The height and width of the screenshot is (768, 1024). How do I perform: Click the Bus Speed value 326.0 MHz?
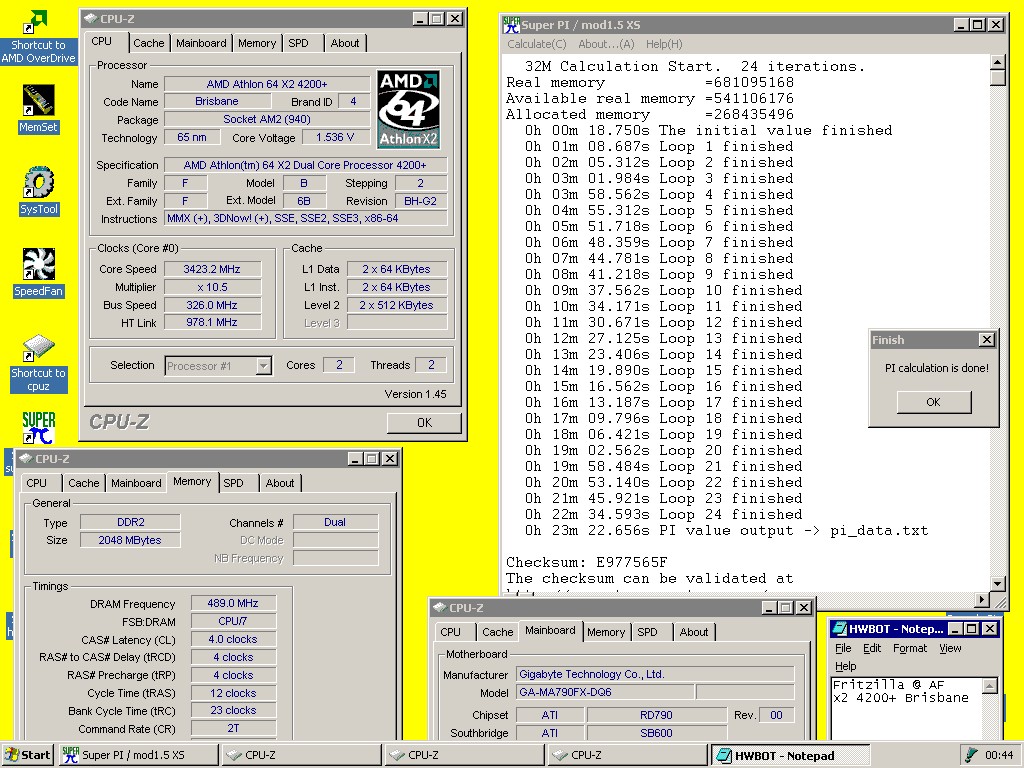(x=212, y=305)
